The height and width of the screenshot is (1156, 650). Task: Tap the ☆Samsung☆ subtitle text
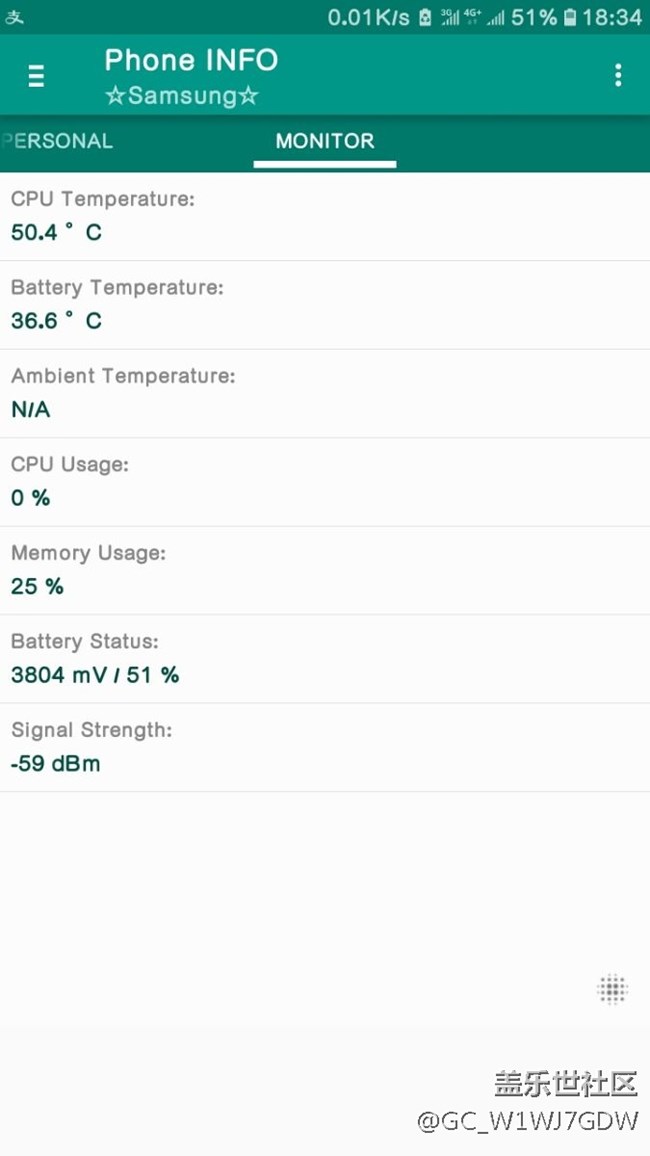pos(181,96)
